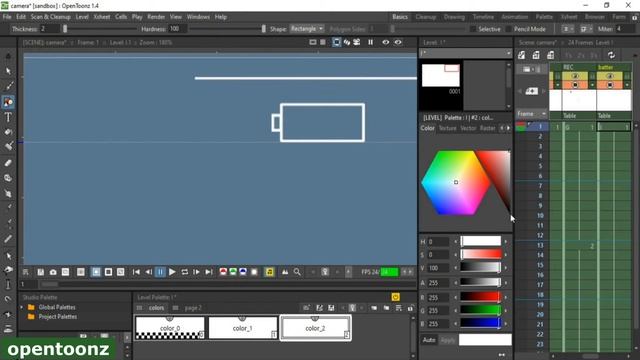Expand the Global Palettes tree item
The height and width of the screenshot is (360, 640).
click(x=22, y=307)
